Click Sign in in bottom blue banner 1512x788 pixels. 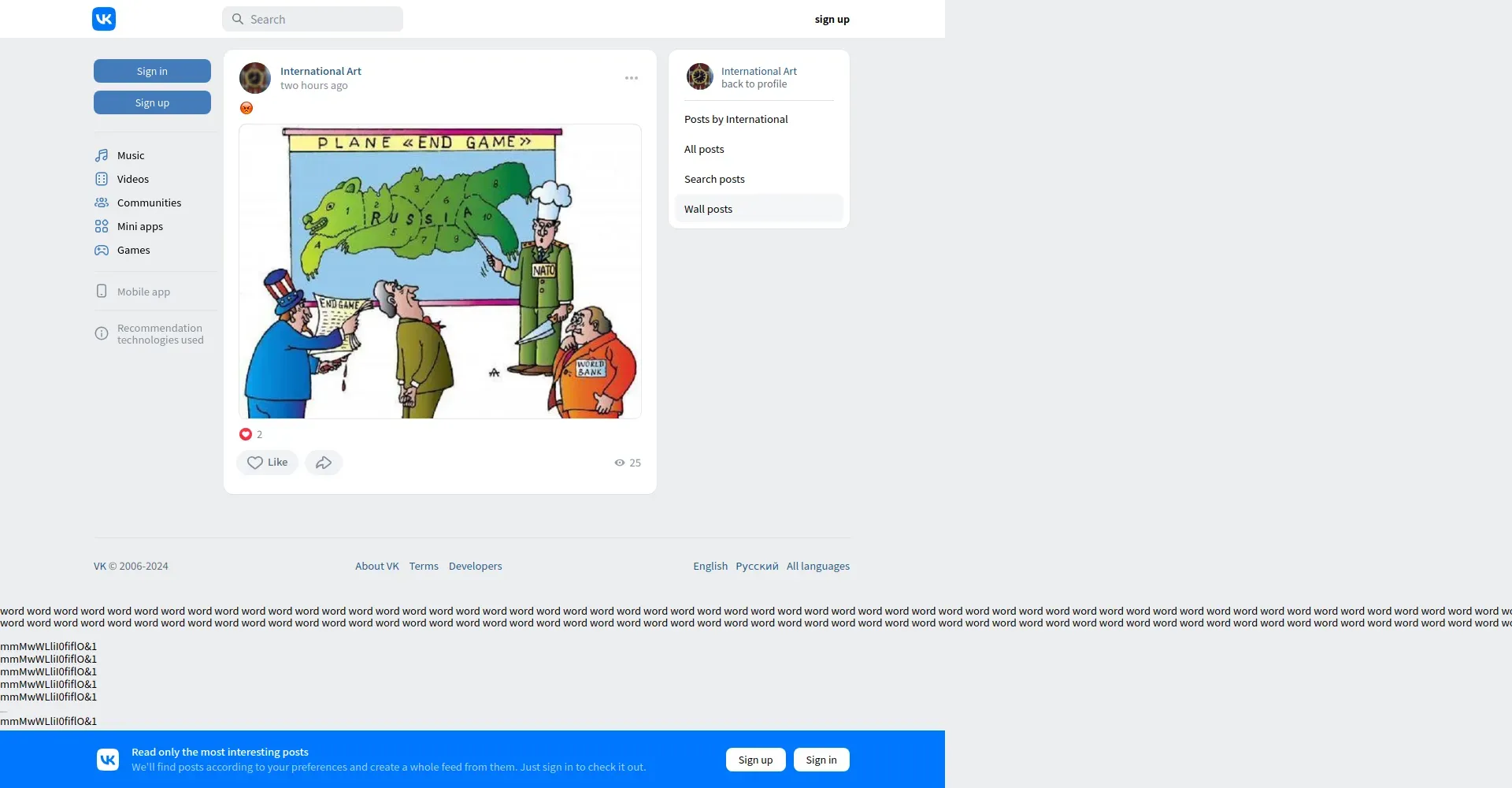coord(821,760)
